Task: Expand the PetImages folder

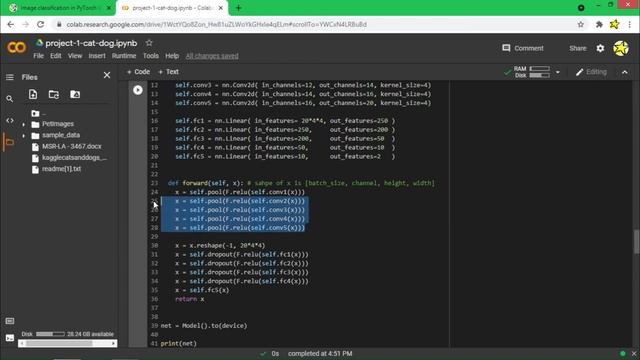Action: [23, 124]
